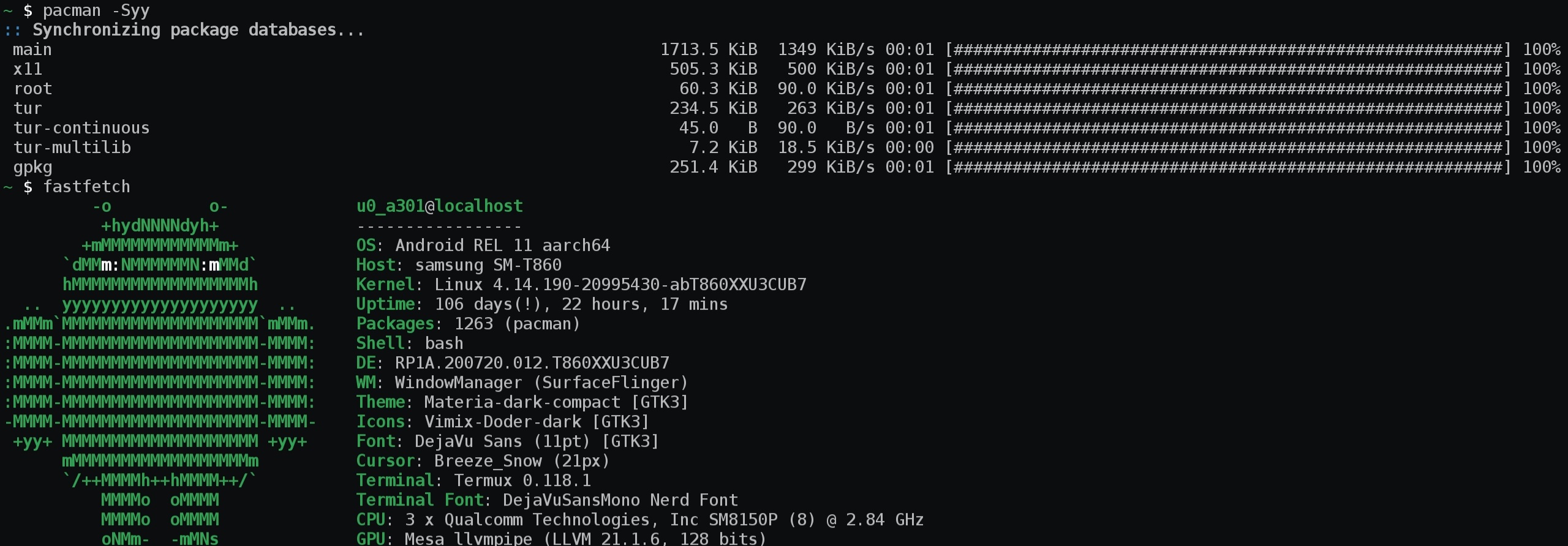Click the "Kernel" label in fastfetch output
The image size is (1568, 546).
pos(385,285)
